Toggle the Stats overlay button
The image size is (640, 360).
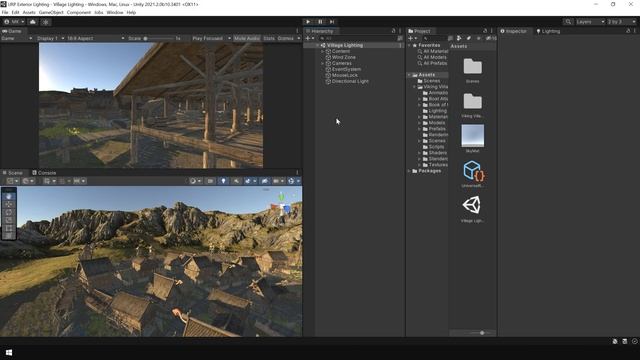[269, 38]
